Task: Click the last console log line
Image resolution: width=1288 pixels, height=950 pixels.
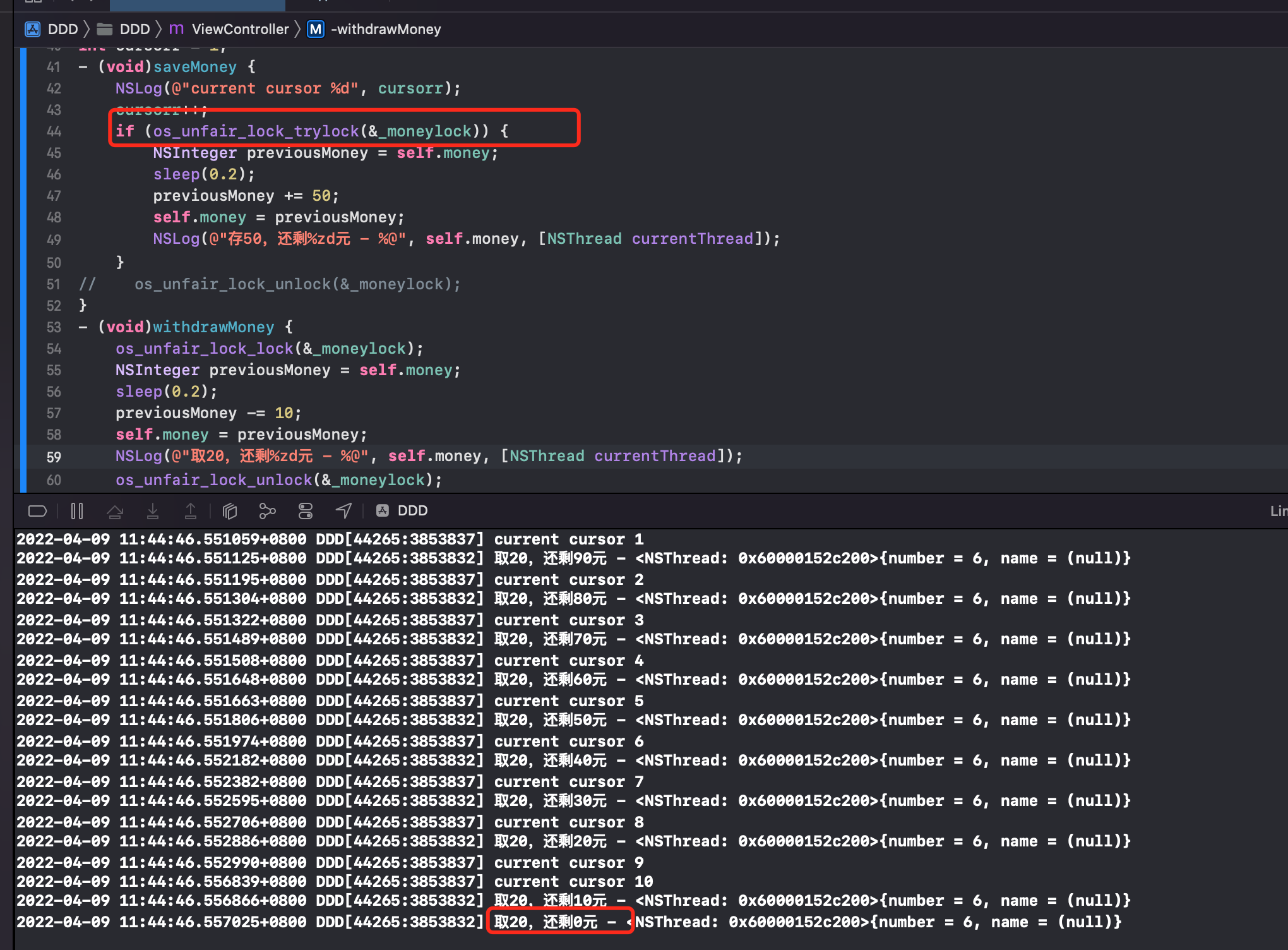Action: [x=569, y=922]
